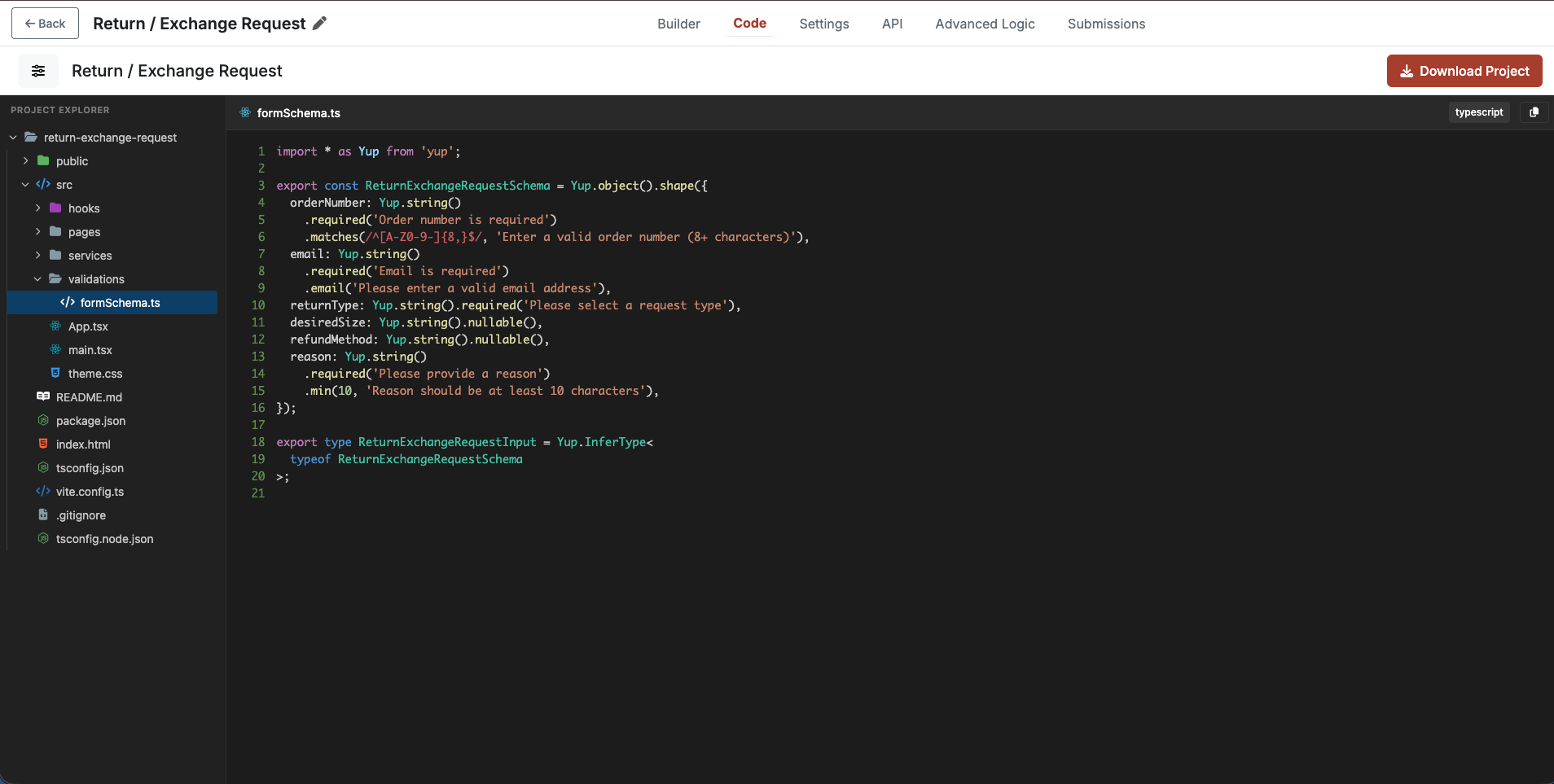Screen dimensions: 1554x784
Task: Open tsconfig.node.json file
Action: point(104,539)
